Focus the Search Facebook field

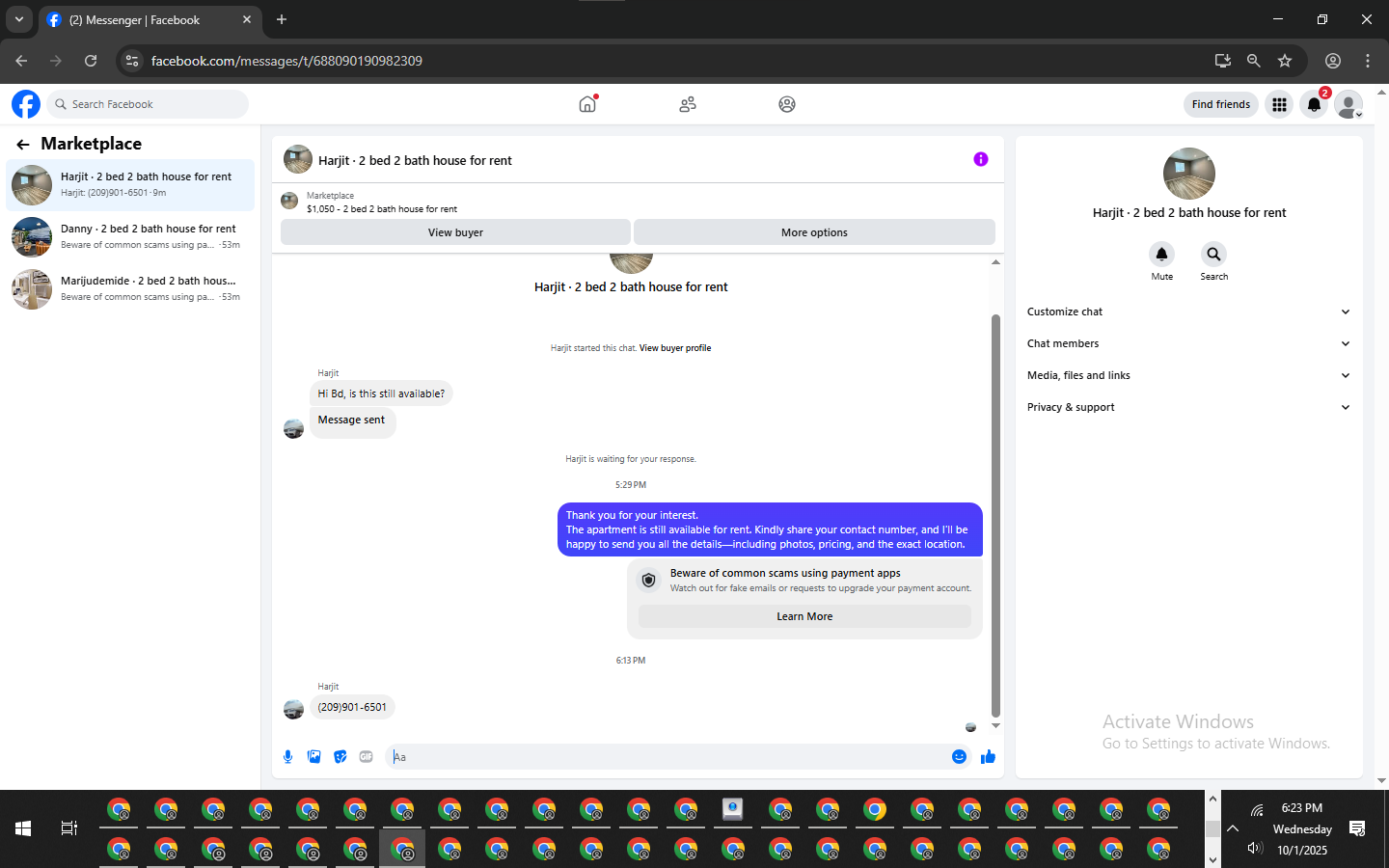148,104
